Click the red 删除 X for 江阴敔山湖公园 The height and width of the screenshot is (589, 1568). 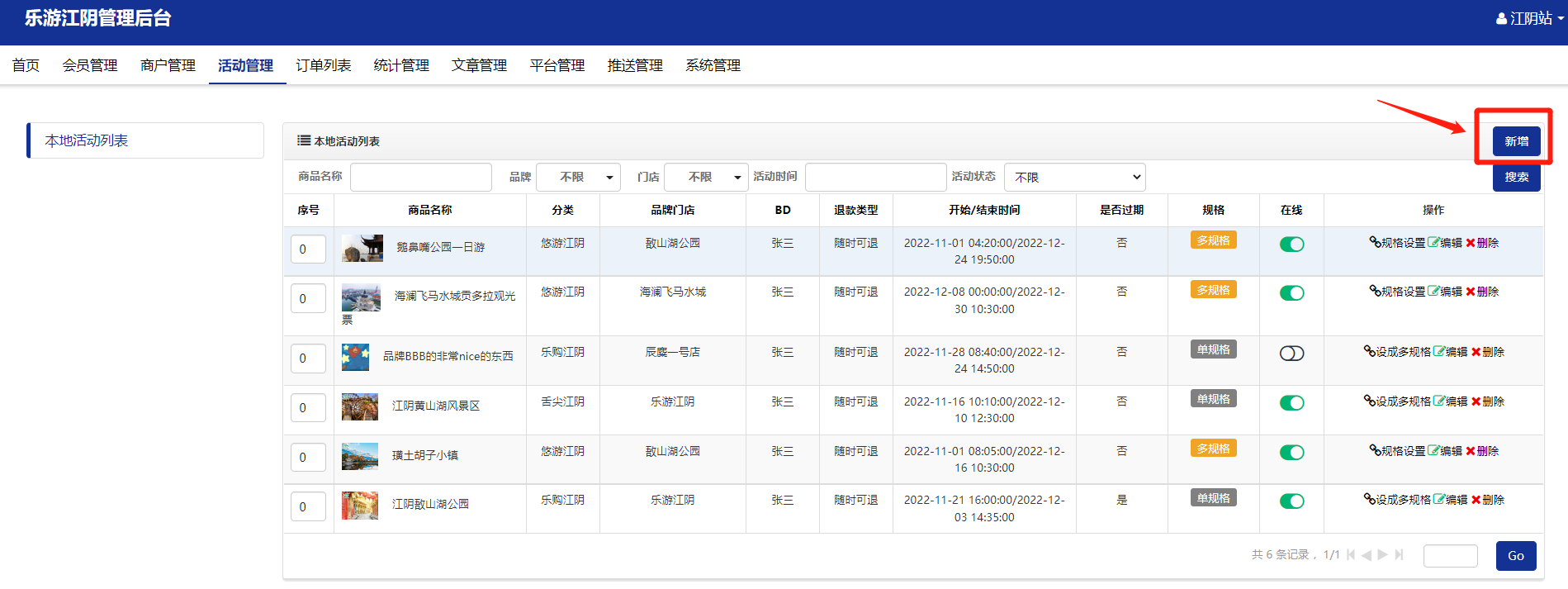(1476, 500)
